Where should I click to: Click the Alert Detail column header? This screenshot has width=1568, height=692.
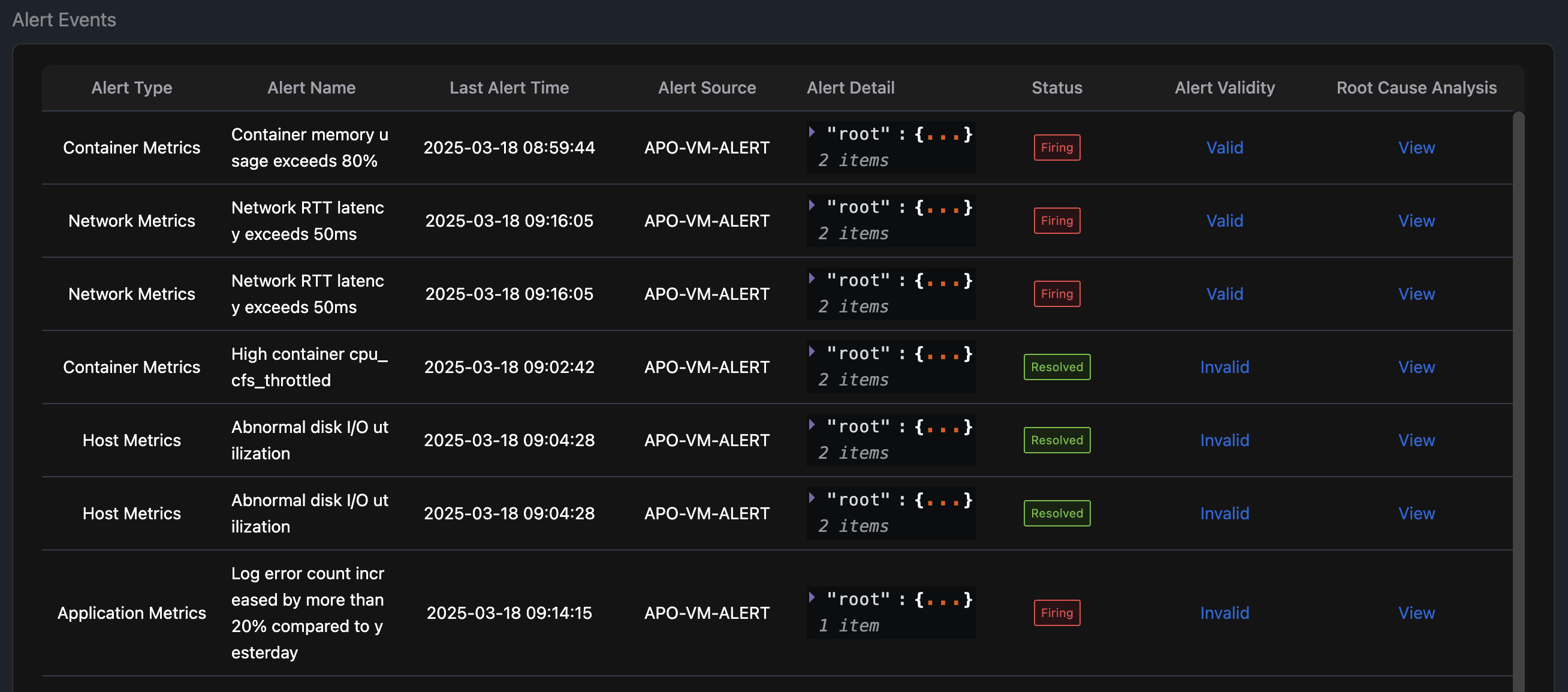(x=851, y=88)
